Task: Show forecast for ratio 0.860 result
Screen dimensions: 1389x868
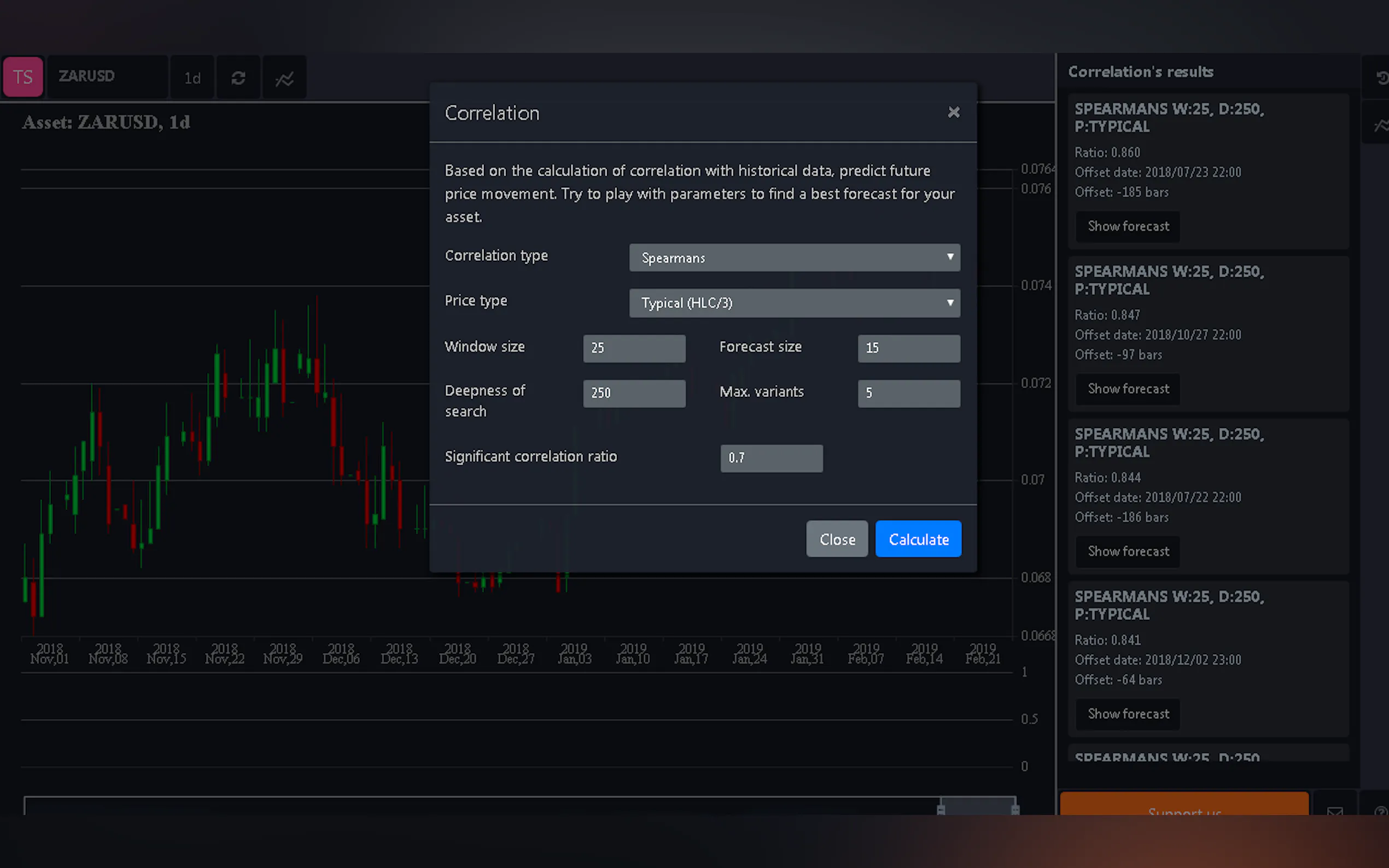Action: [x=1128, y=226]
